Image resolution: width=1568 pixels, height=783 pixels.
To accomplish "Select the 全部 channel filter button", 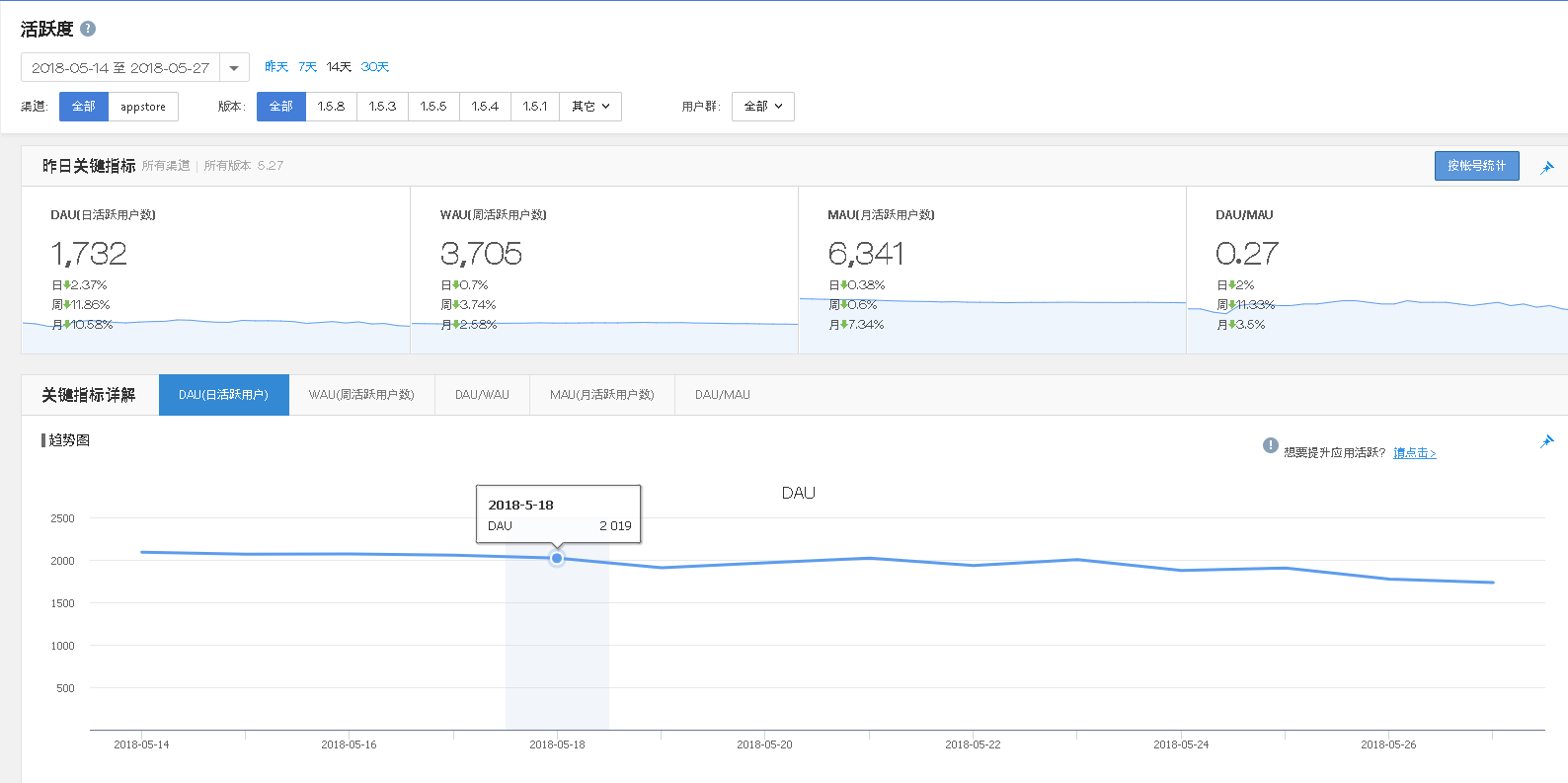I will [x=84, y=107].
